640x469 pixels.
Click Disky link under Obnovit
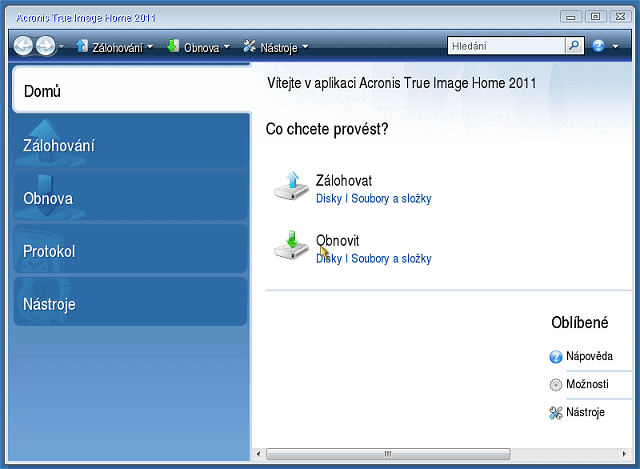coord(329,259)
